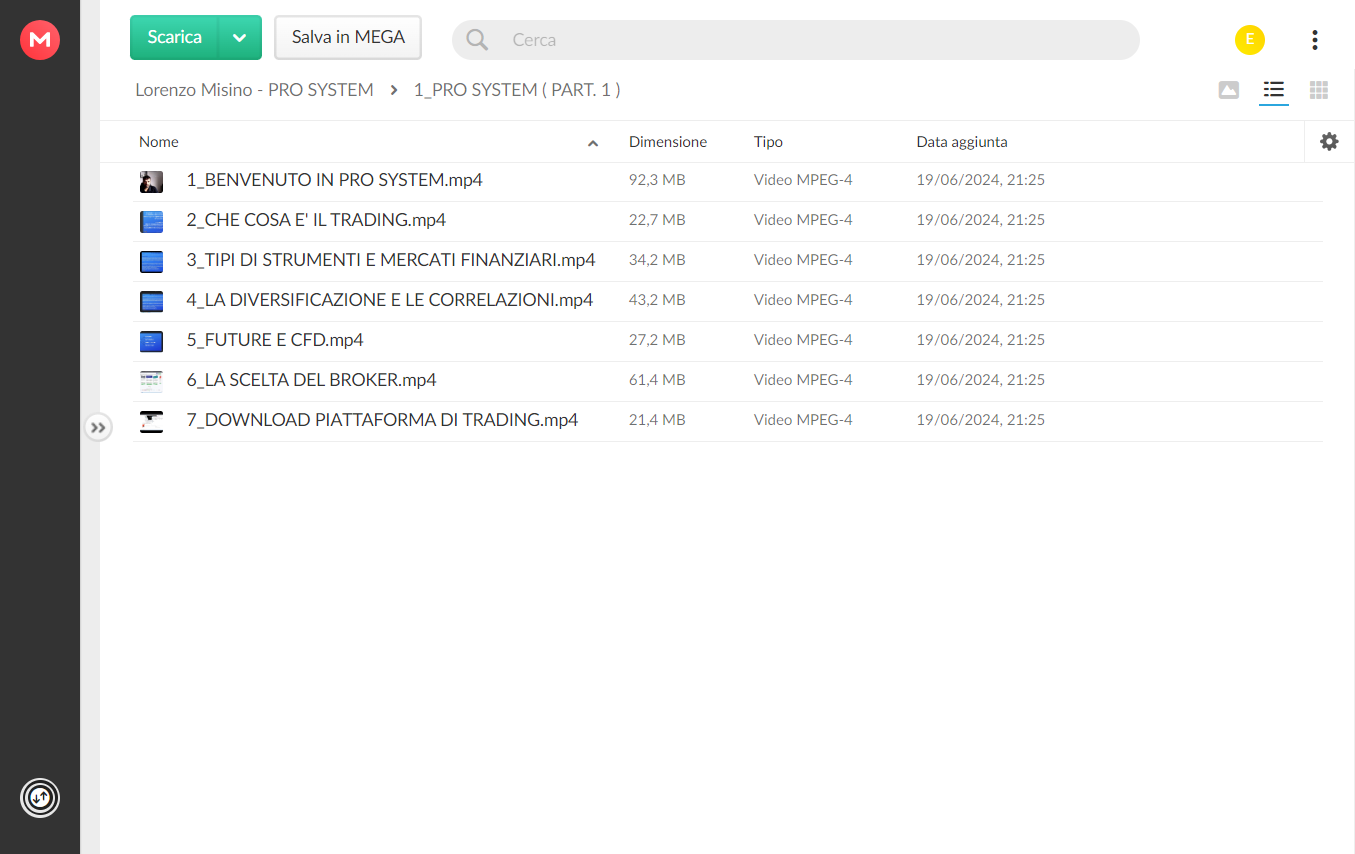Viewport: 1355px width, 854px height.
Task: Sort by the Data aggiunta column header
Action: point(962,142)
